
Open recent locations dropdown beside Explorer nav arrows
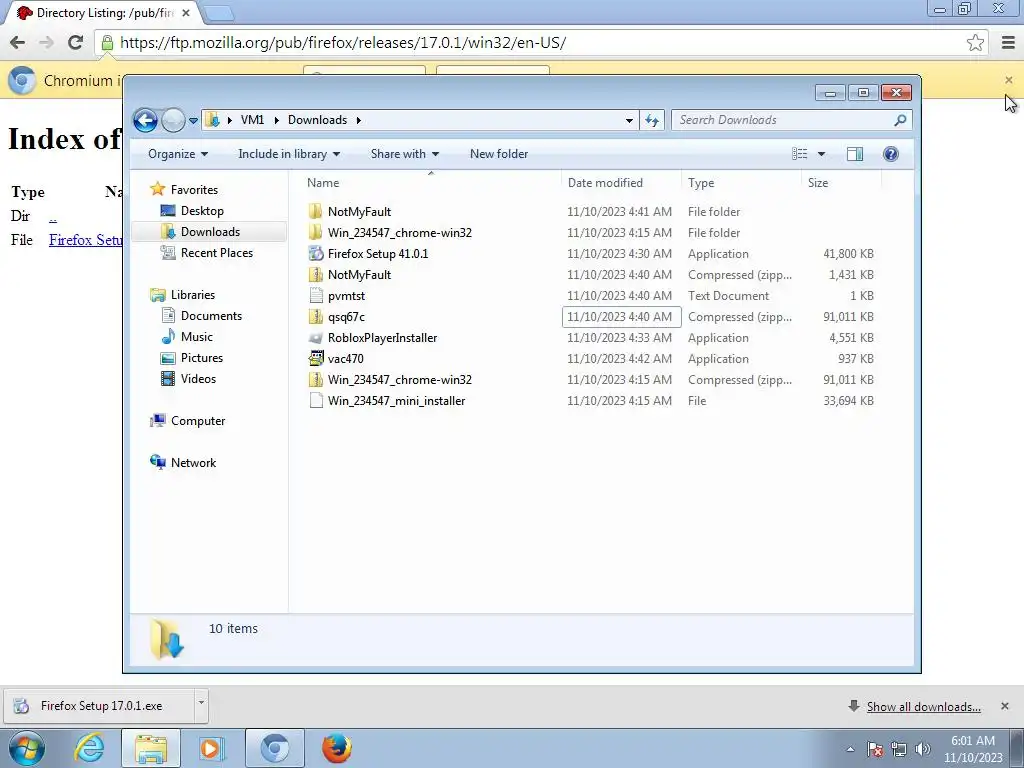coord(193,121)
